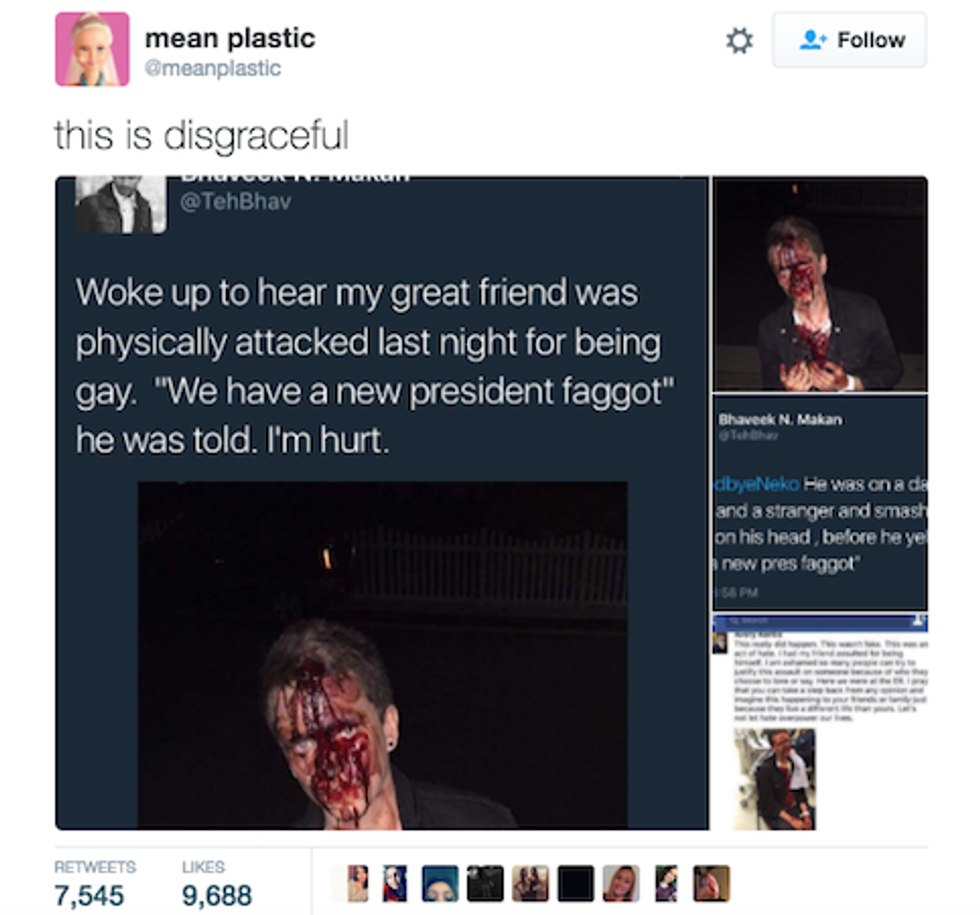The width and height of the screenshot is (980, 915).
Task: Open mean plastic profile avatar
Action: [x=92, y=49]
